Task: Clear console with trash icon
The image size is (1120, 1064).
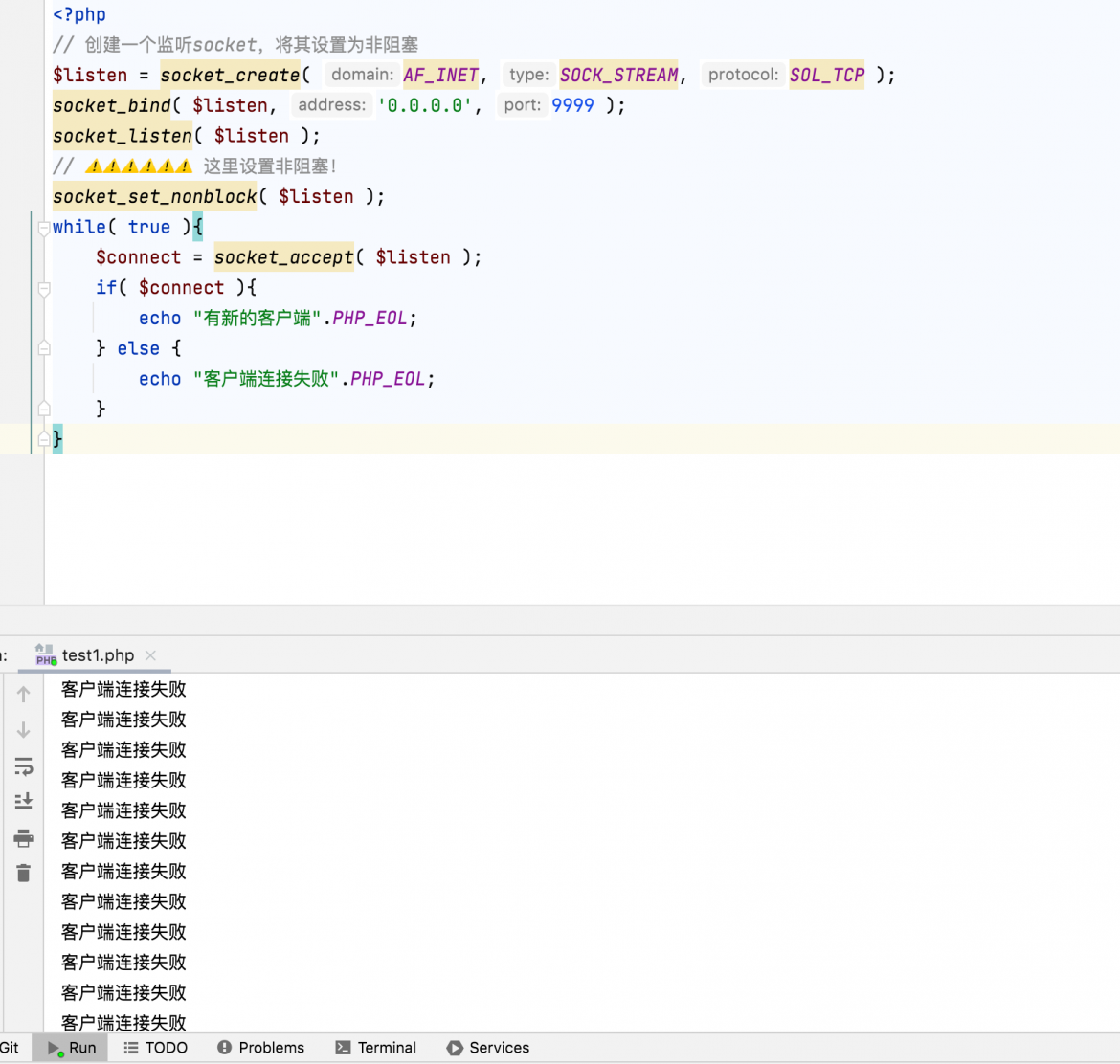Action: pyautogui.click(x=24, y=873)
